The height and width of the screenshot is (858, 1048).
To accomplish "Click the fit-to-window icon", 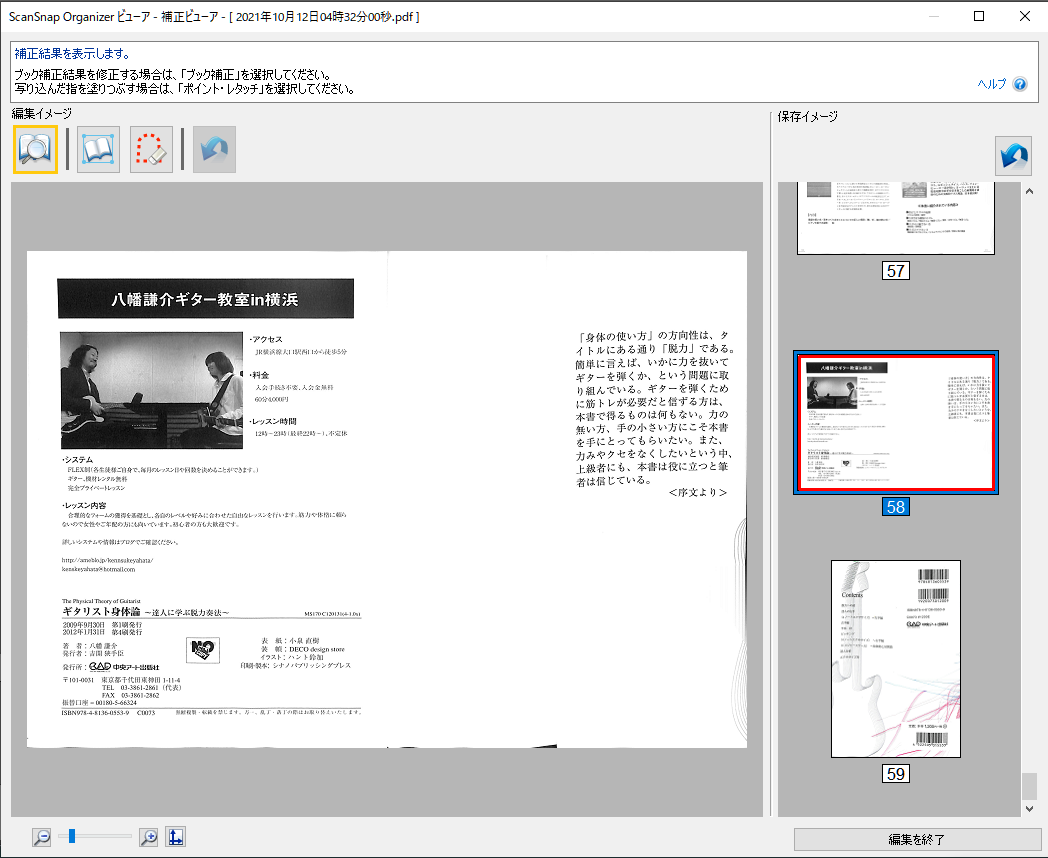I will (175, 837).
